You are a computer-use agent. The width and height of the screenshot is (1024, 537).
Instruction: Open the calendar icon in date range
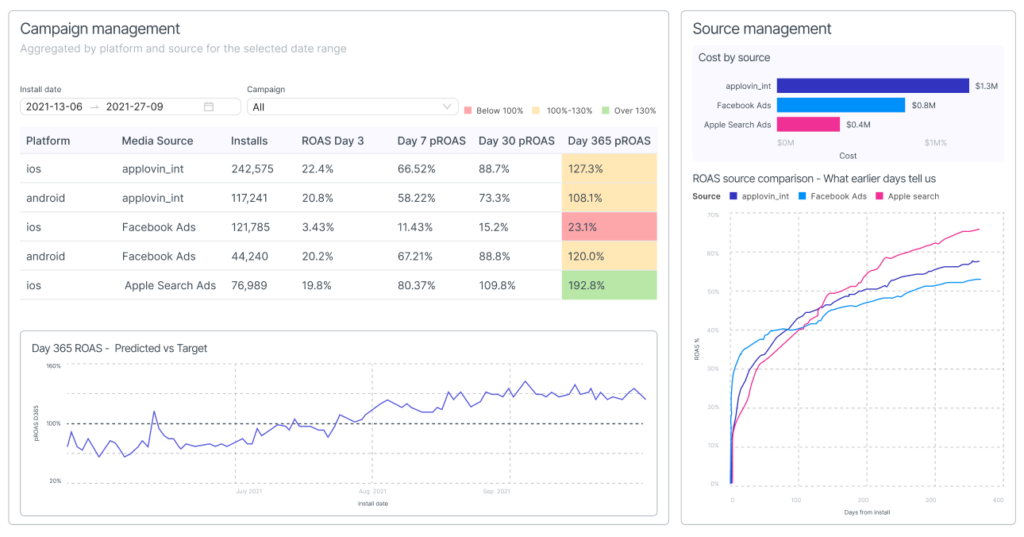click(x=208, y=106)
